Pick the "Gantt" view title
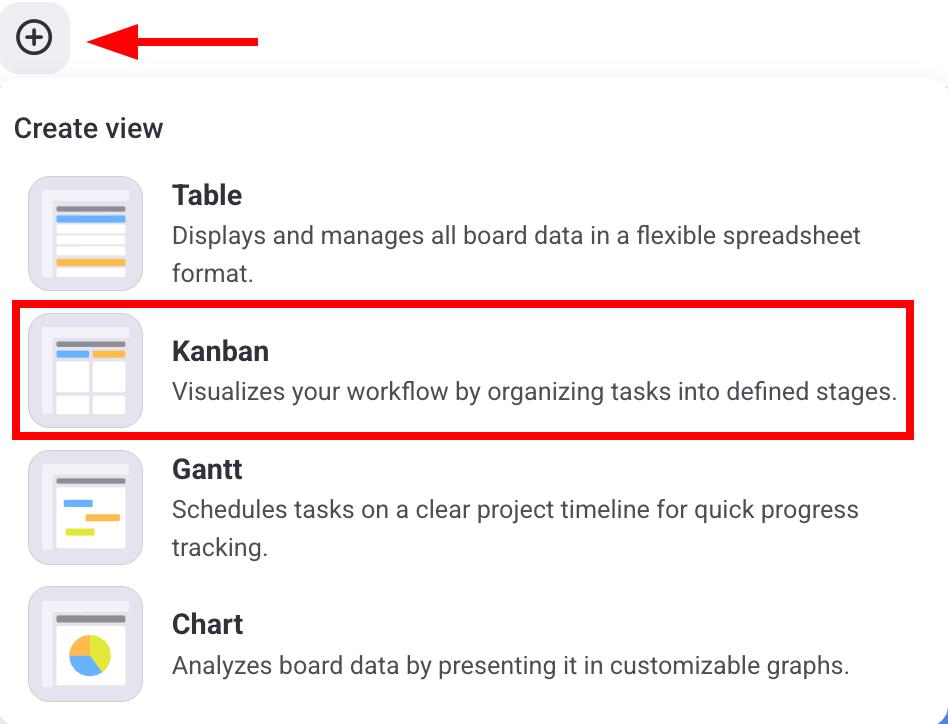The image size is (948, 724). pyautogui.click(x=207, y=469)
